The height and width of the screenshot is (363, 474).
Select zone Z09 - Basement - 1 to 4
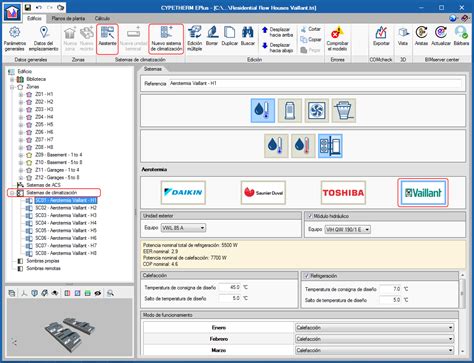(x=58, y=155)
